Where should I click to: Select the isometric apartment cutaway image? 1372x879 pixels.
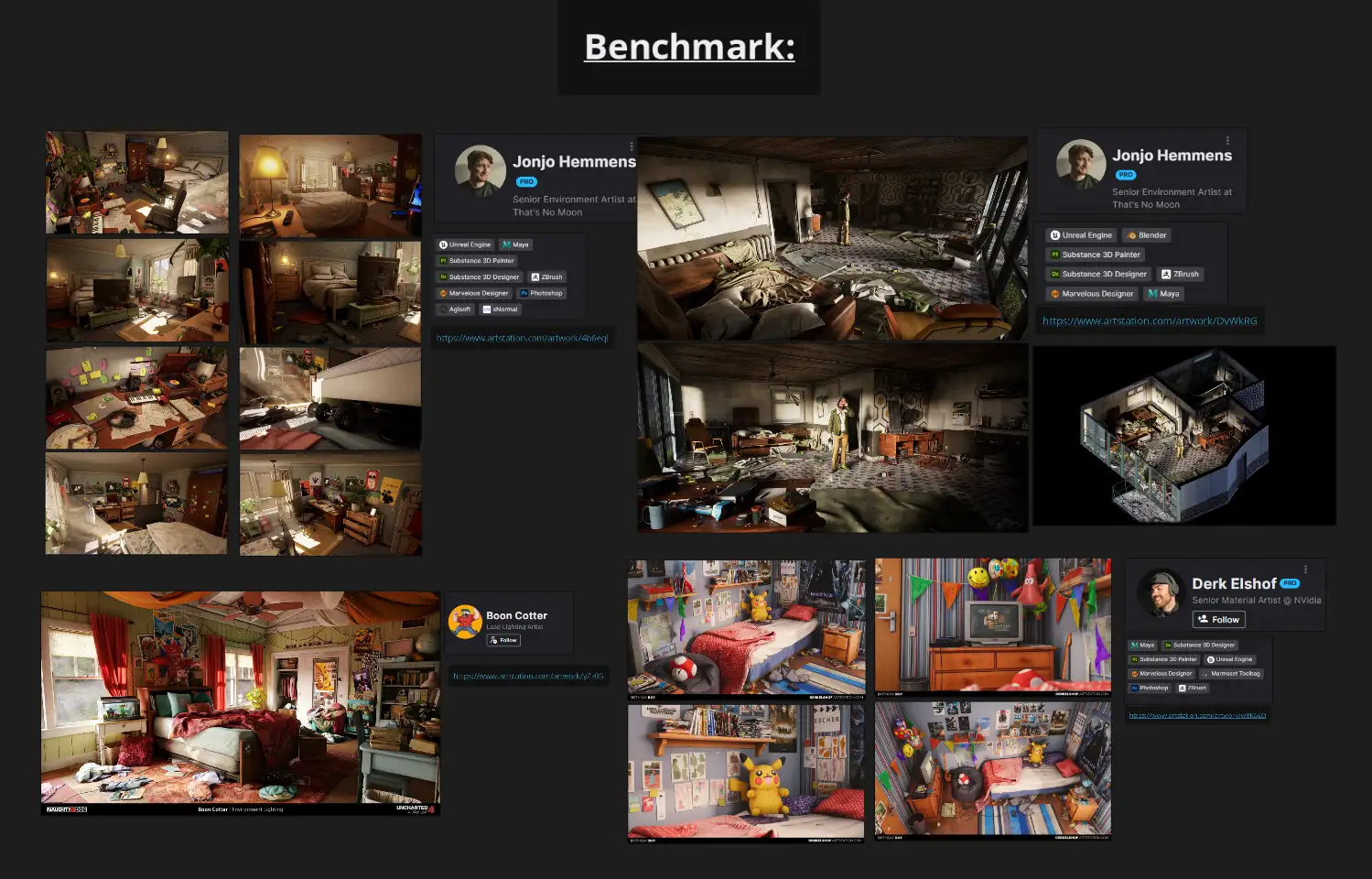[1184, 436]
